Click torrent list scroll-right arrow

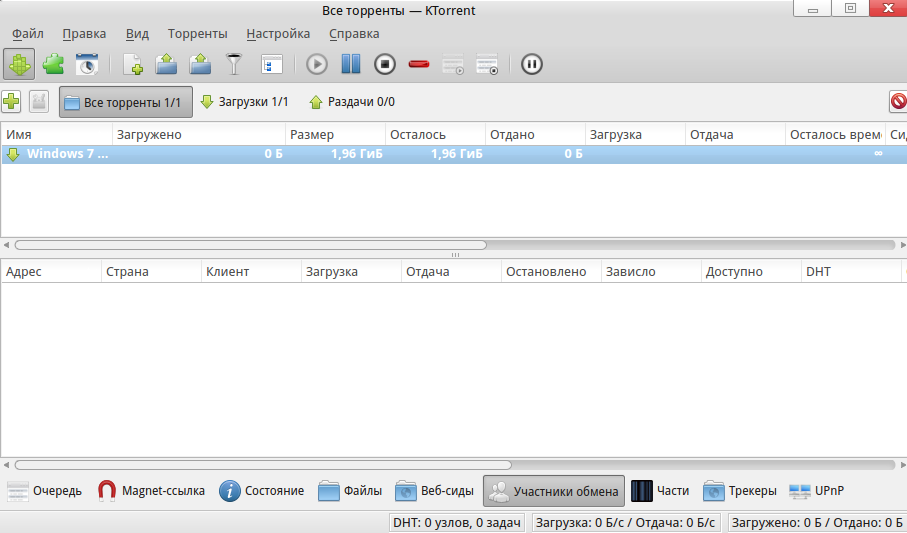click(x=902, y=245)
